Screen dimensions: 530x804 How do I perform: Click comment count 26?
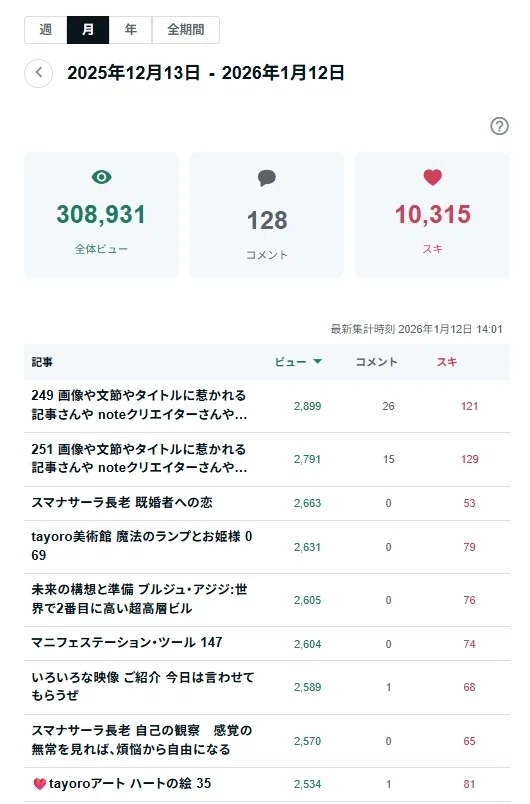(x=389, y=406)
